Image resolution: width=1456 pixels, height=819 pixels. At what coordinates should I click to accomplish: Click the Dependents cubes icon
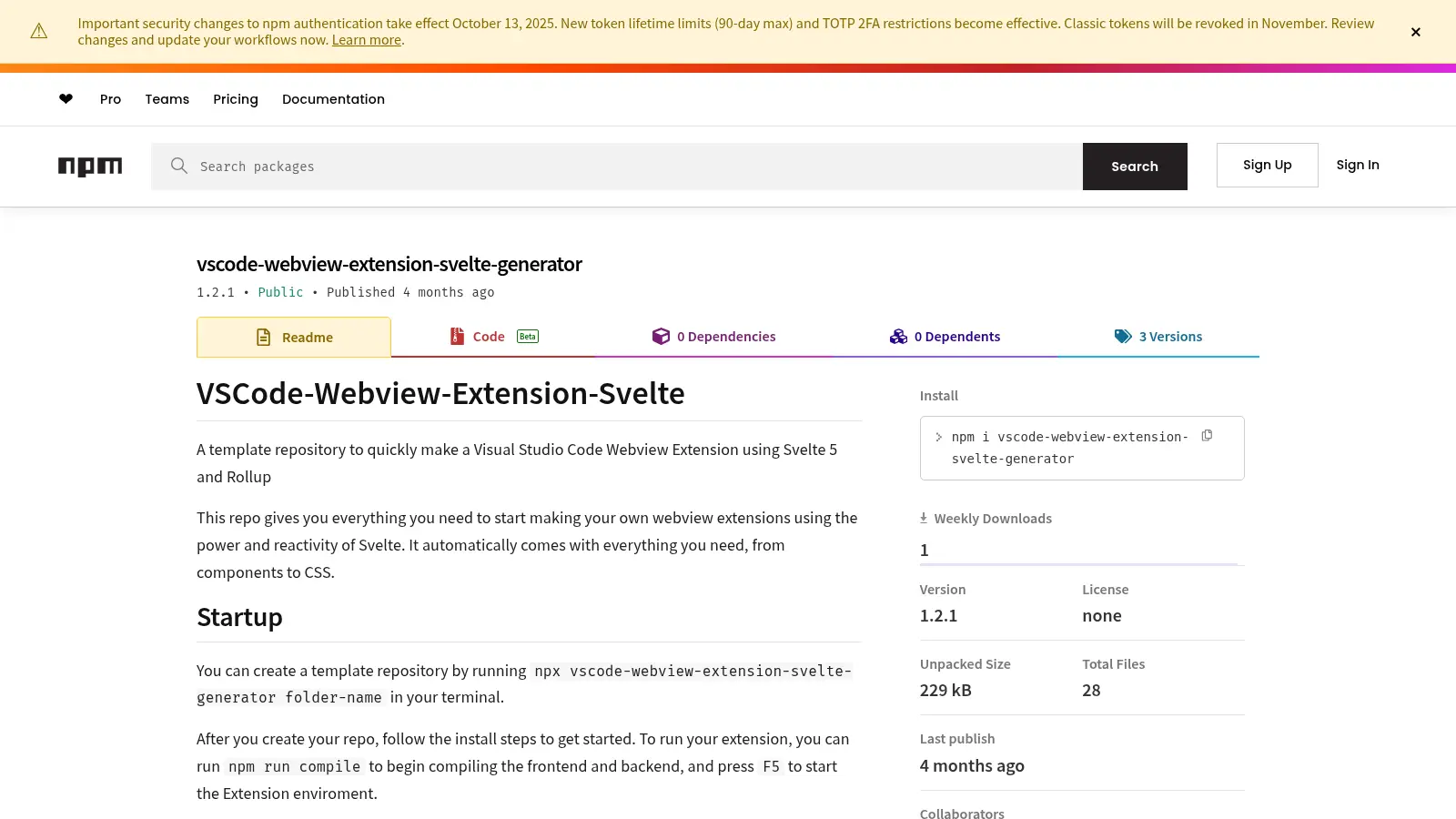899,337
